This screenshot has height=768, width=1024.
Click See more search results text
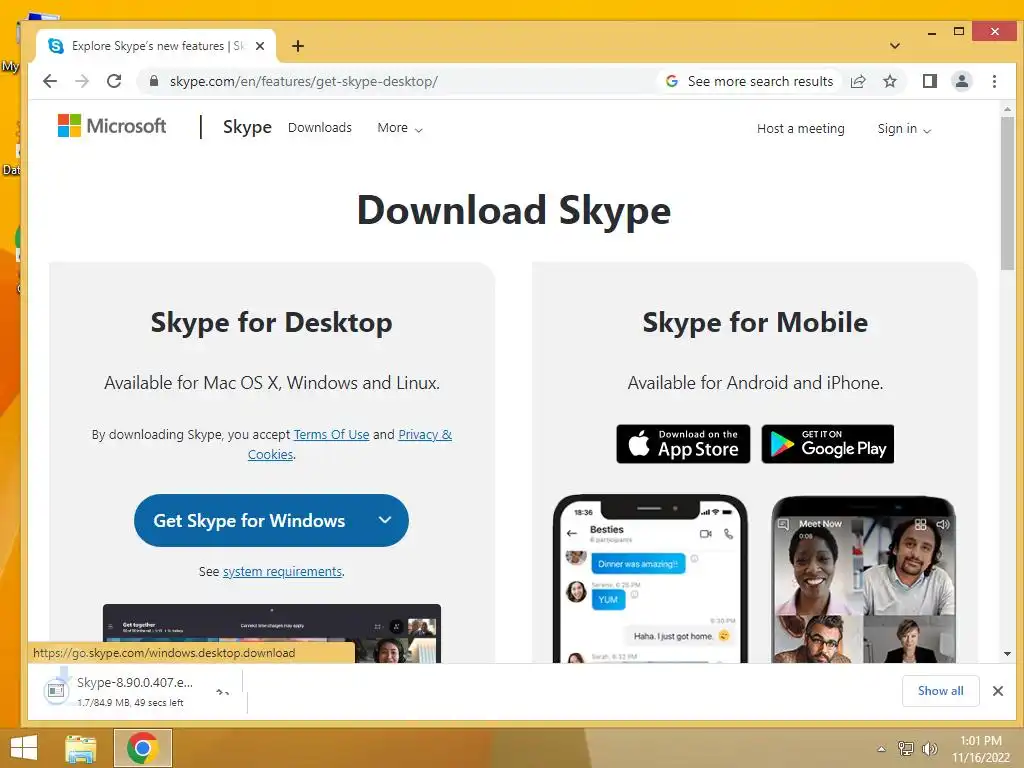pos(760,81)
